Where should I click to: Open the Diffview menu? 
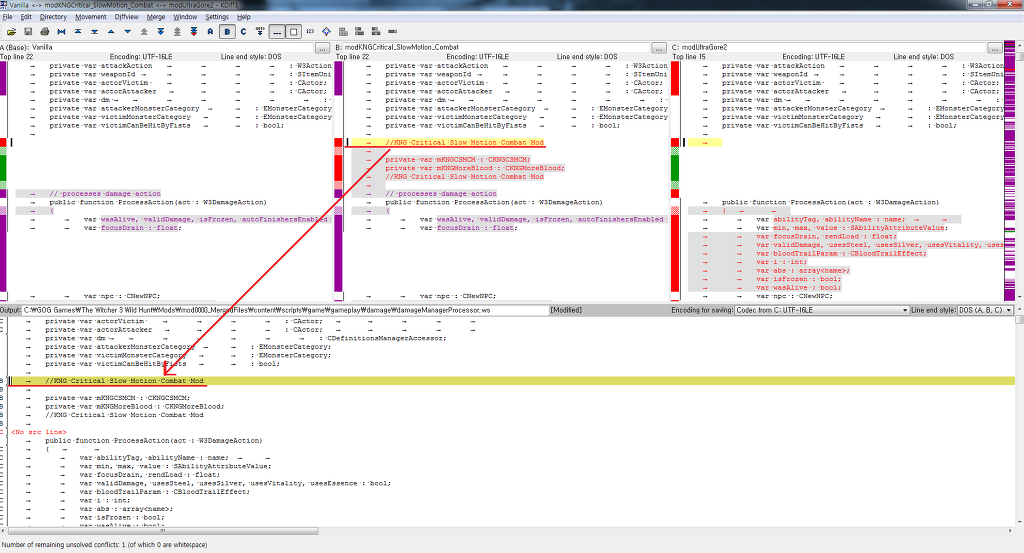(x=126, y=17)
